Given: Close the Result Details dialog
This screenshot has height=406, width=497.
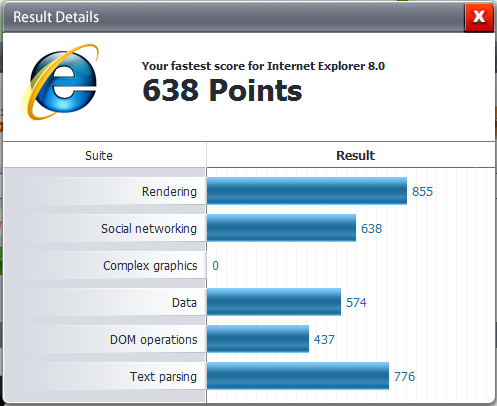Looking at the screenshot, I should click(479, 17).
